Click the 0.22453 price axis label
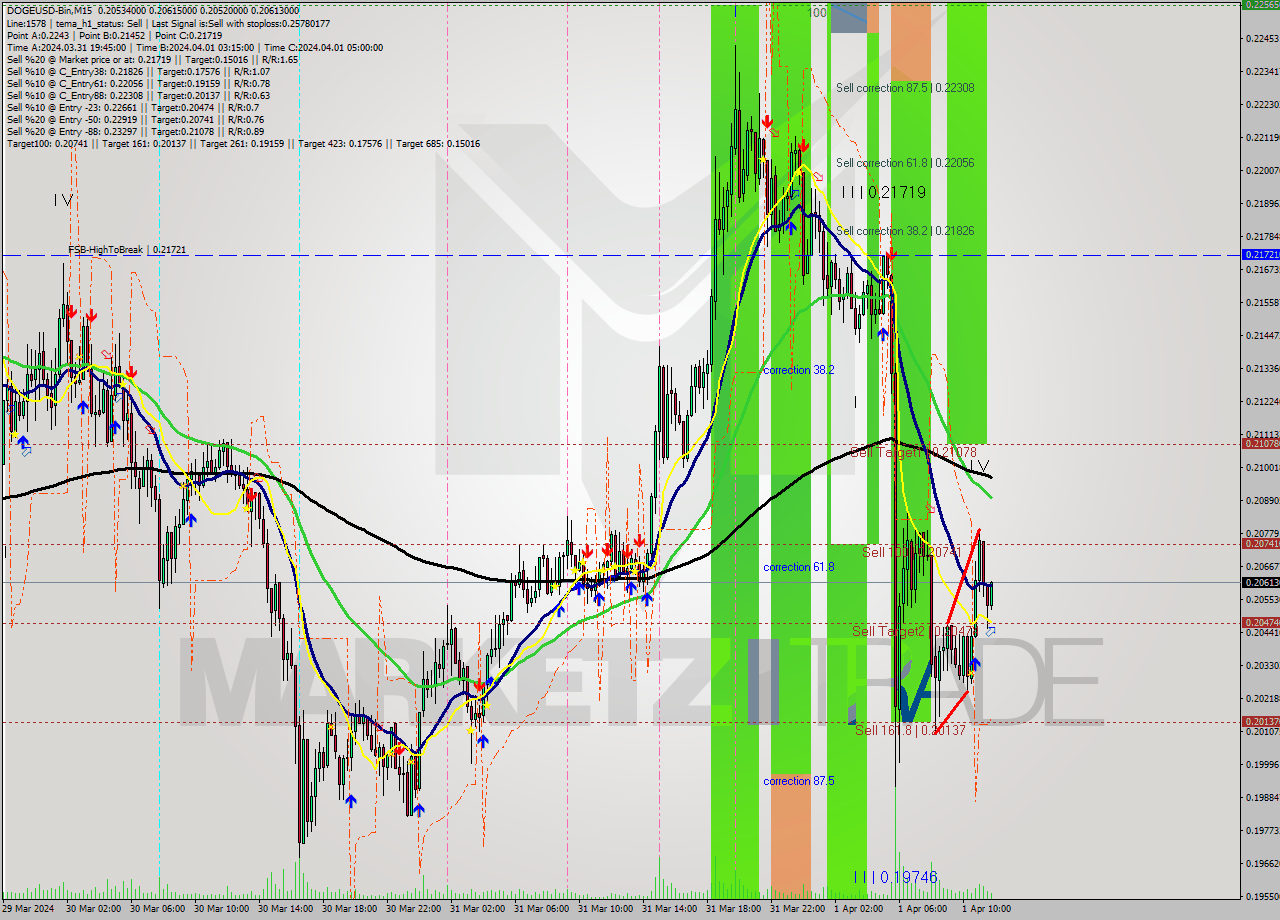 [x=1264, y=38]
